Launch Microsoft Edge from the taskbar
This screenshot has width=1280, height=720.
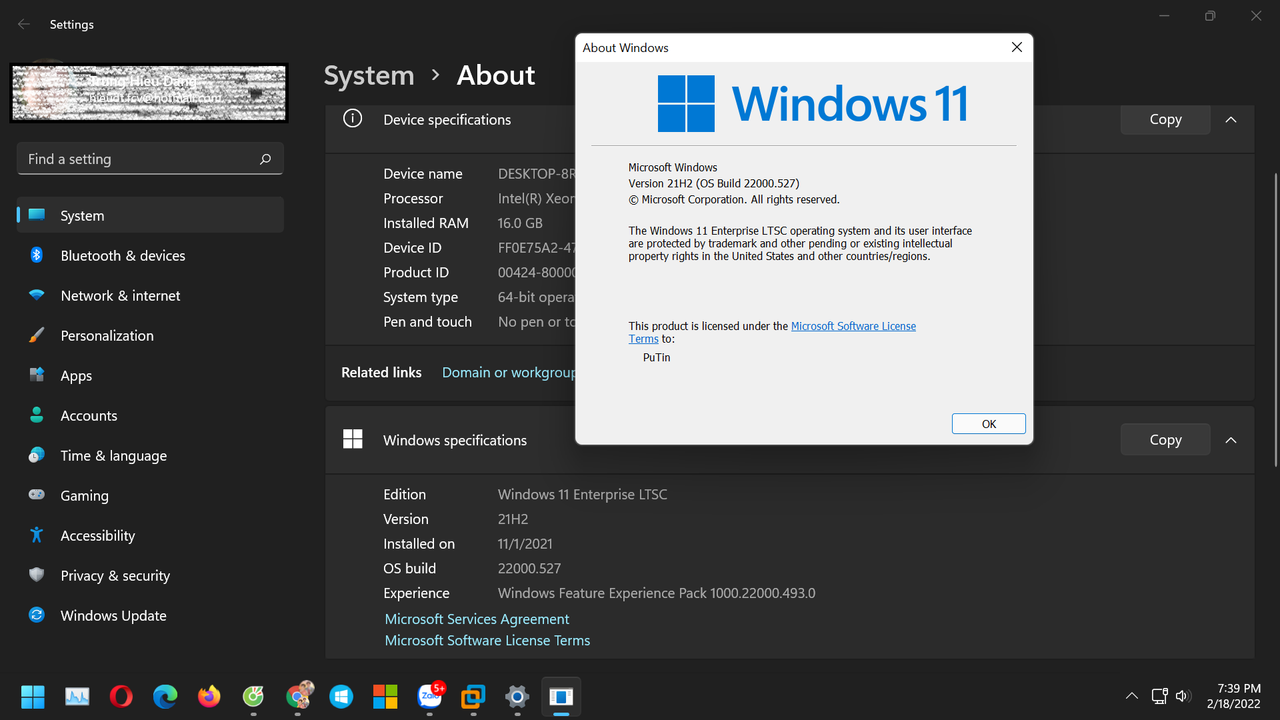pos(165,696)
